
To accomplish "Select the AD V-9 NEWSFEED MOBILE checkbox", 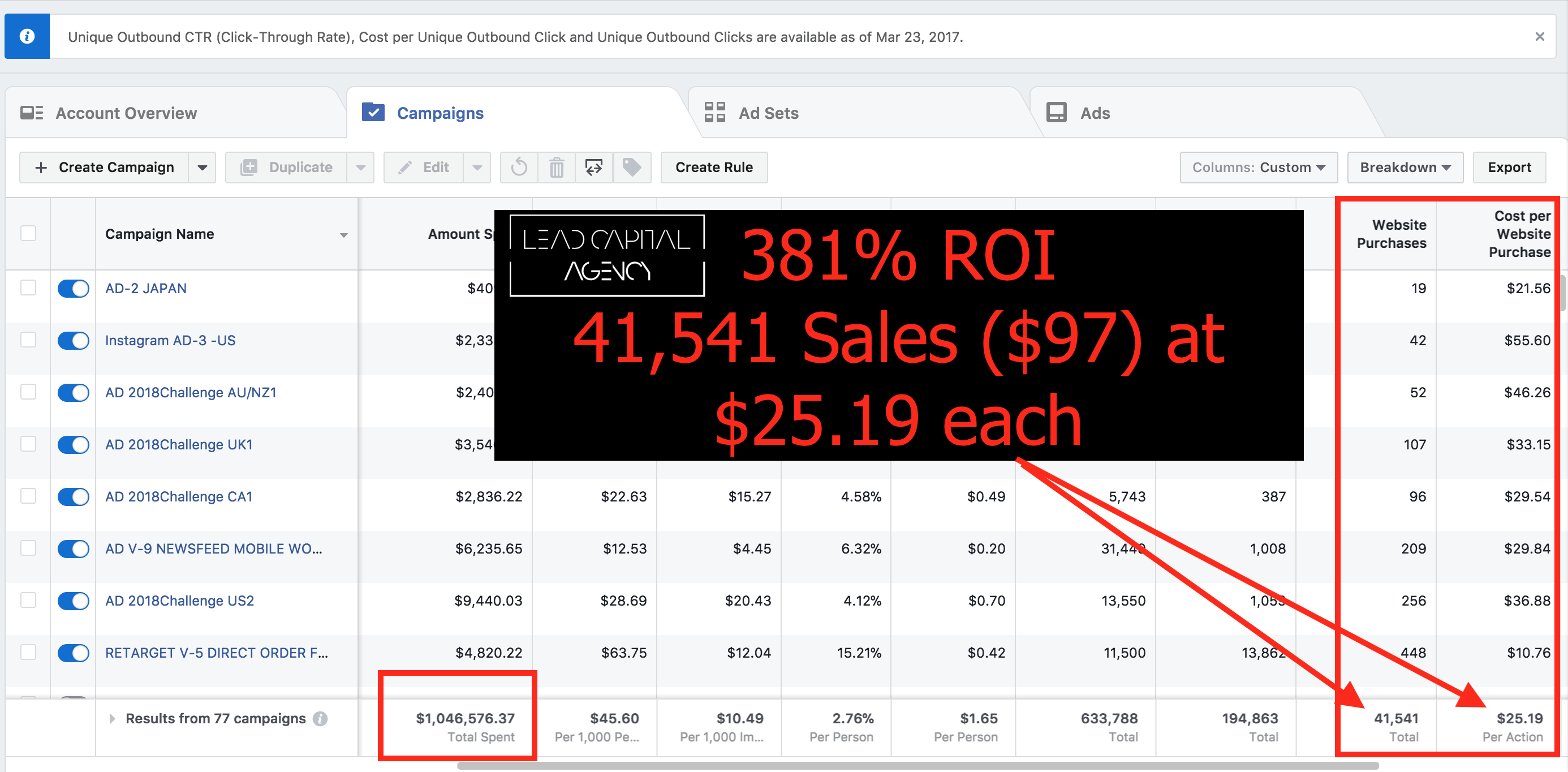I will point(28,548).
